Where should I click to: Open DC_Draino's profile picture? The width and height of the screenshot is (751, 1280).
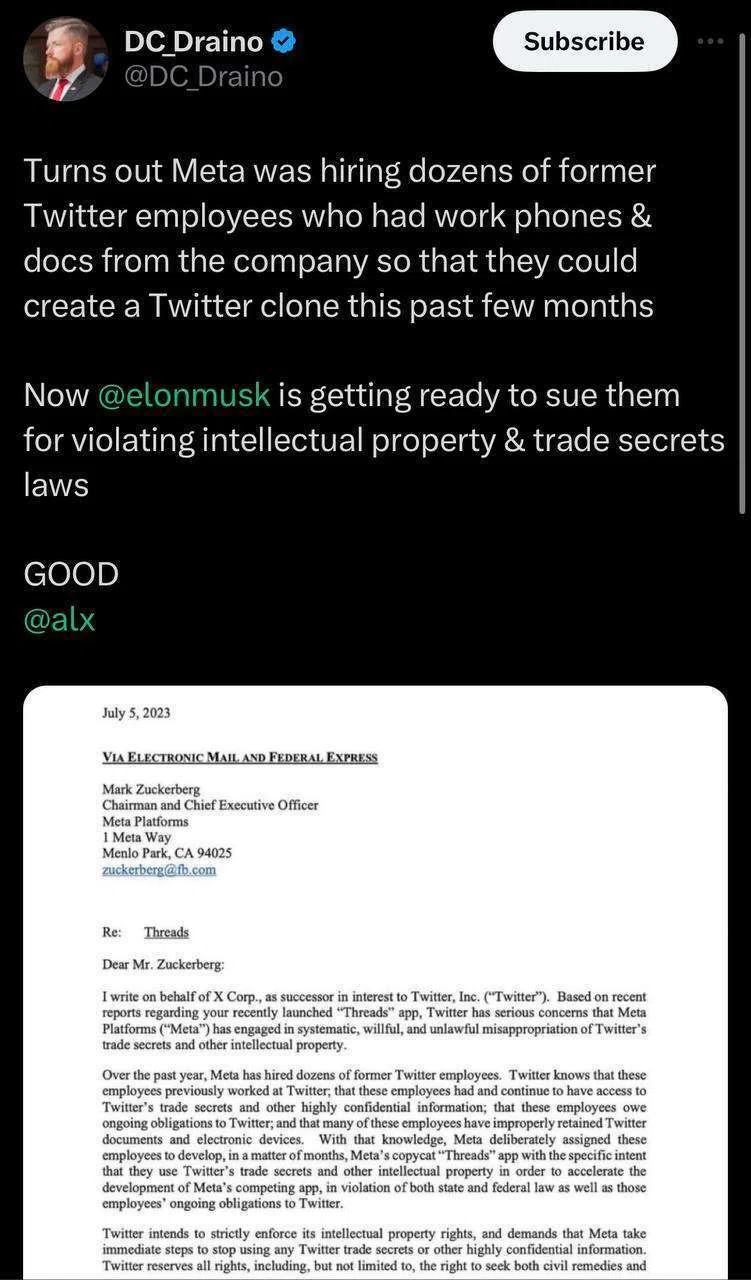pos(65,59)
